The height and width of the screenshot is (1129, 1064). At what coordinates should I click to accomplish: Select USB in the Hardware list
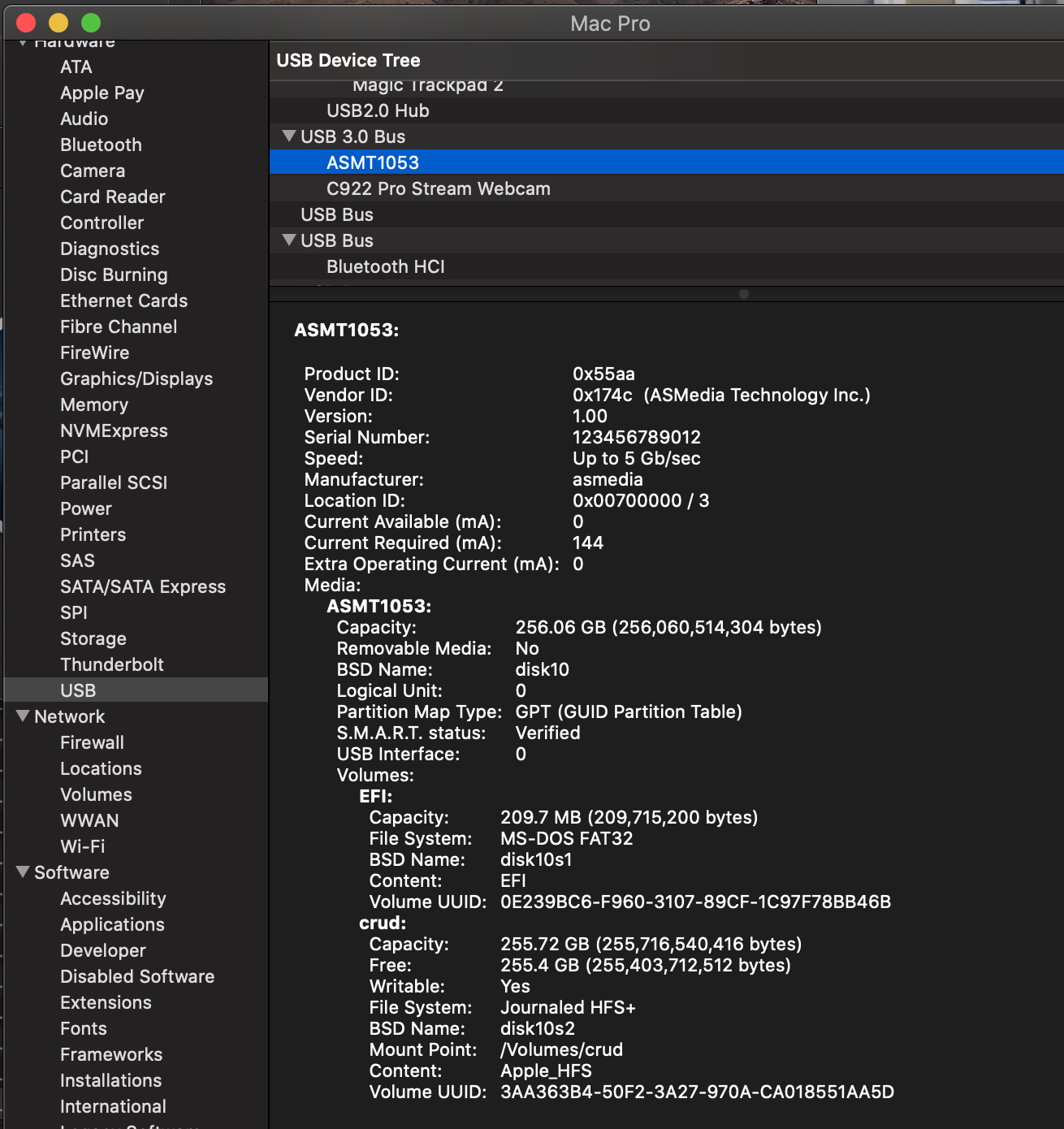point(136,690)
